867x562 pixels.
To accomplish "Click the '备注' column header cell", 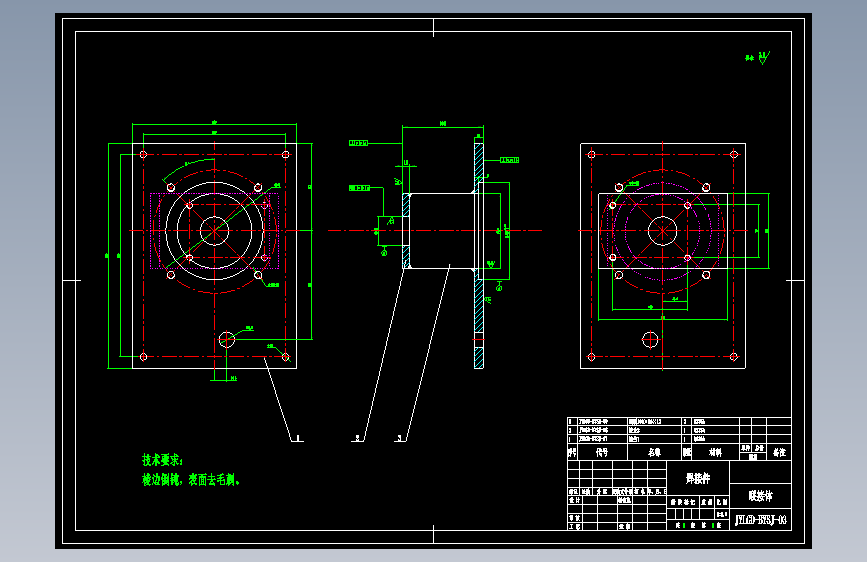I will click(x=779, y=452).
